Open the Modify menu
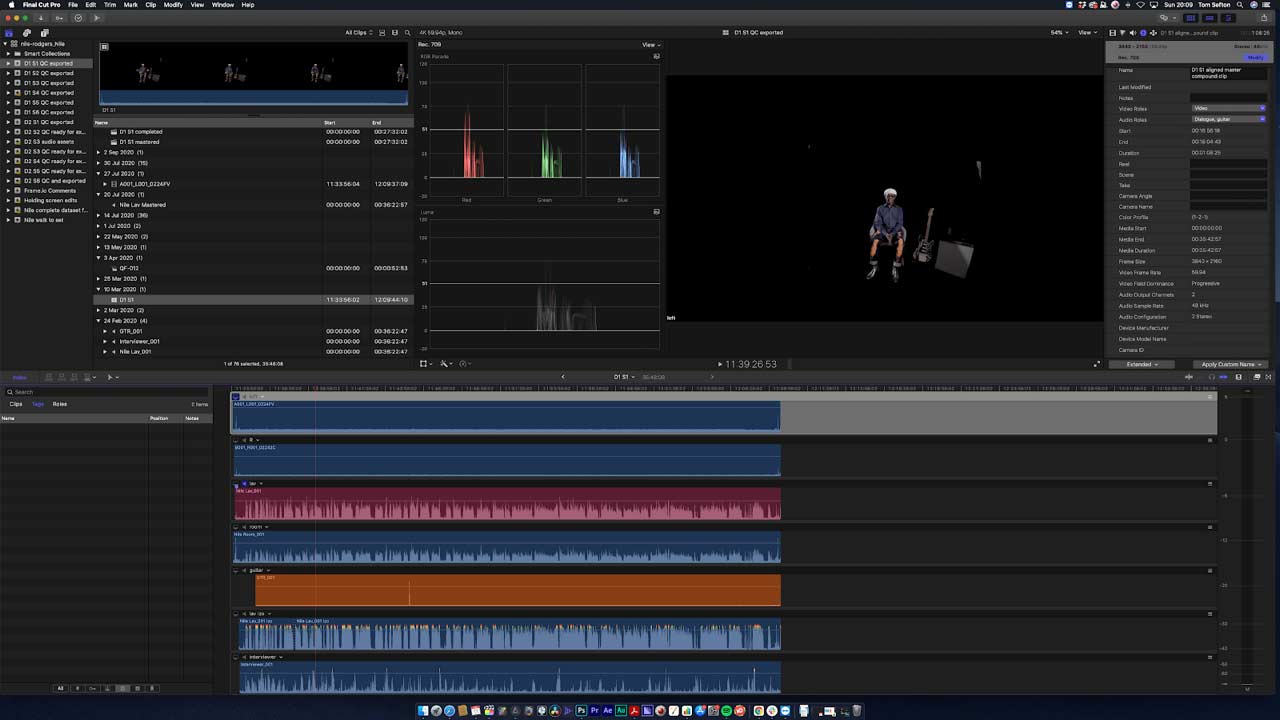 pyautogui.click(x=173, y=5)
